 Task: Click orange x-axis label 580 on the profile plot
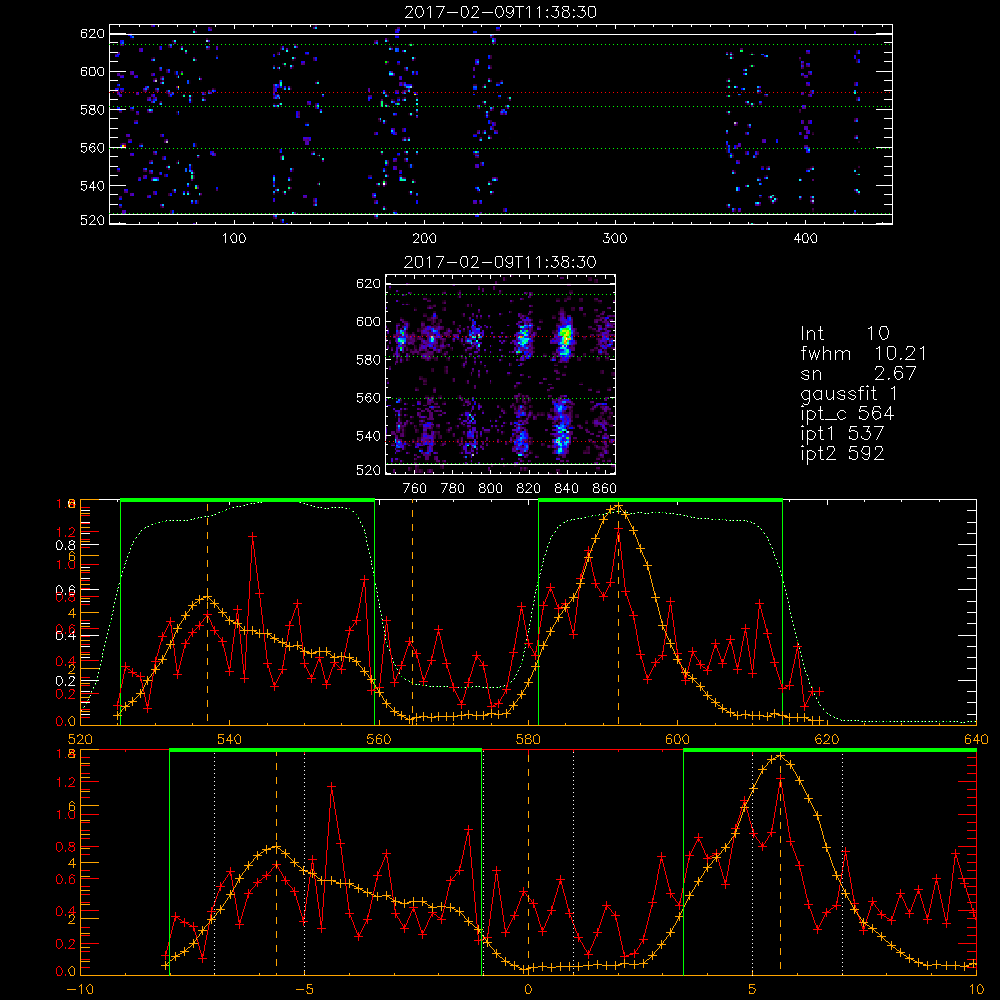[528, 740]
